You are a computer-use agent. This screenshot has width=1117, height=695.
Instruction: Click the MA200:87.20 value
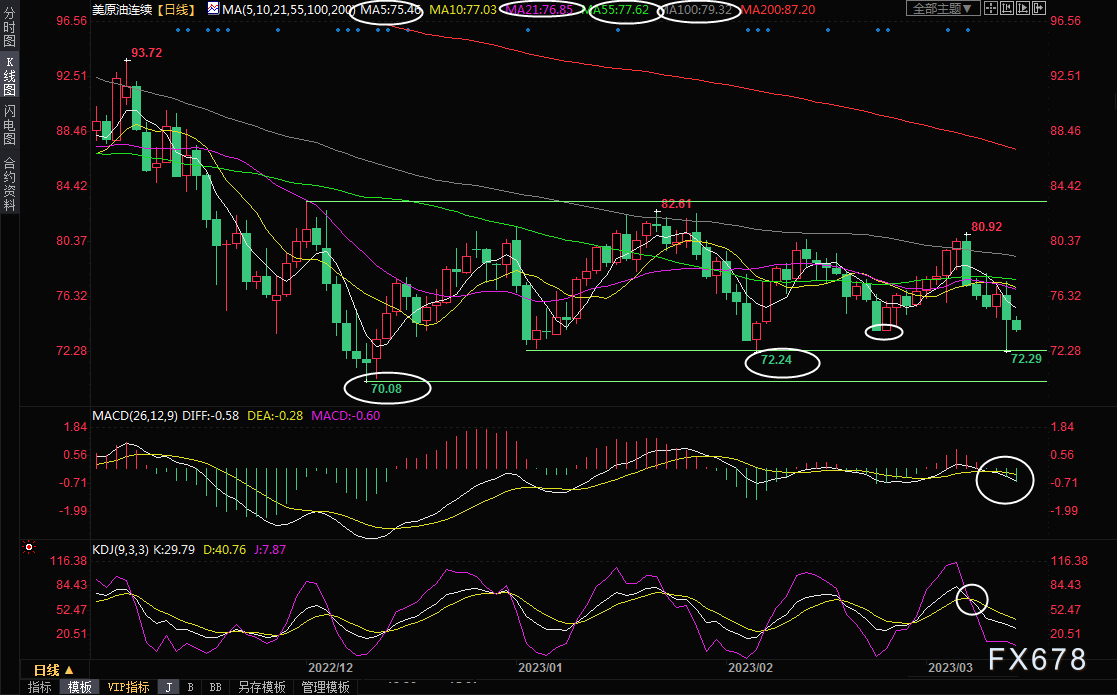coord(779,10)
